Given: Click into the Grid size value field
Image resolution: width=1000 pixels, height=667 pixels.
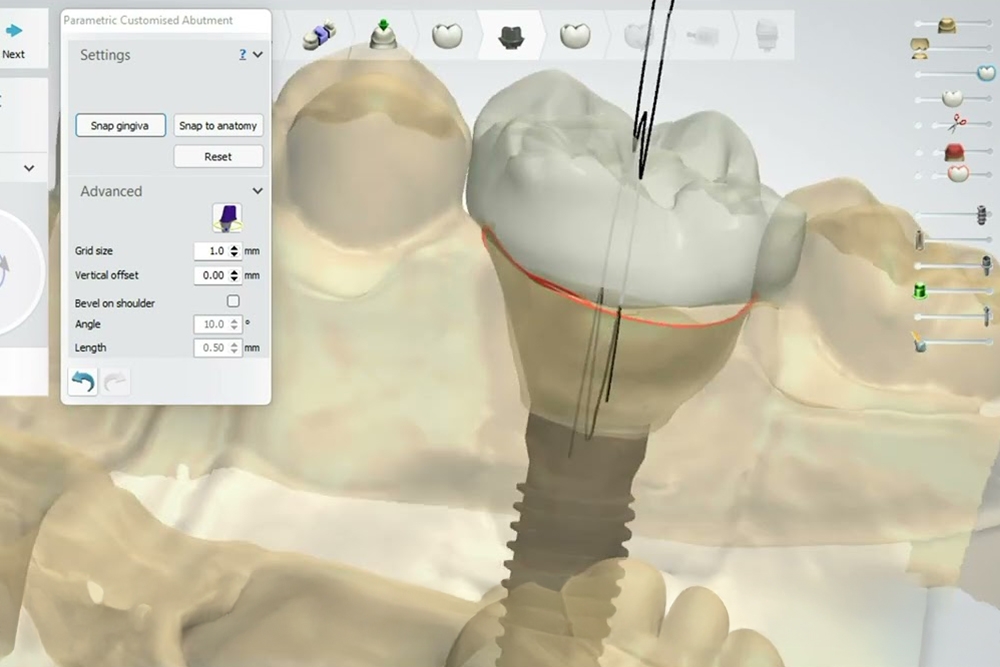Looking at the screenshot, I should coord(210,251).
